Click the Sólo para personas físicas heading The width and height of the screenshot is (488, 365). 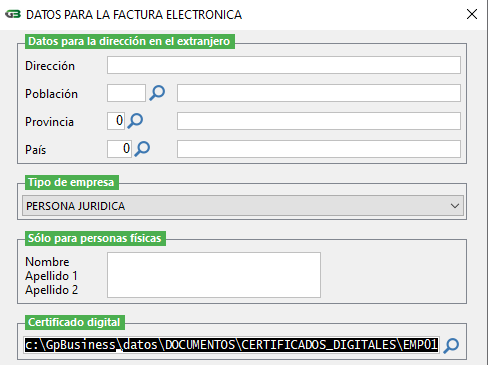click(95, 238)
